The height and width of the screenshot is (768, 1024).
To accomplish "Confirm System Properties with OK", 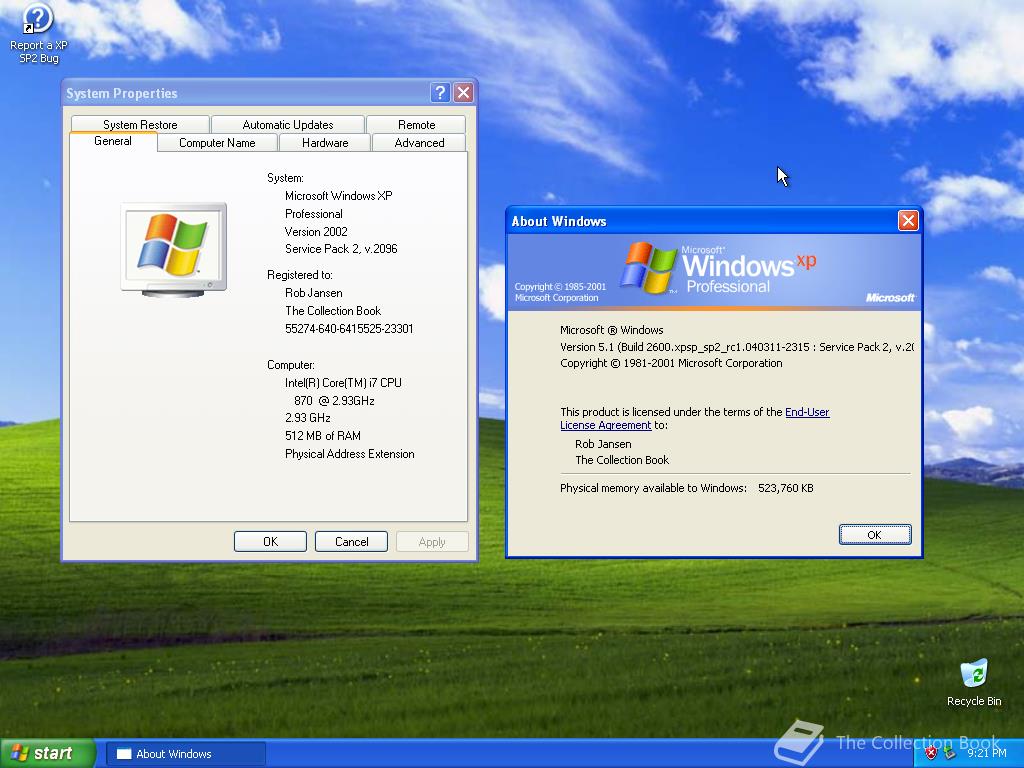I will 270,540.
